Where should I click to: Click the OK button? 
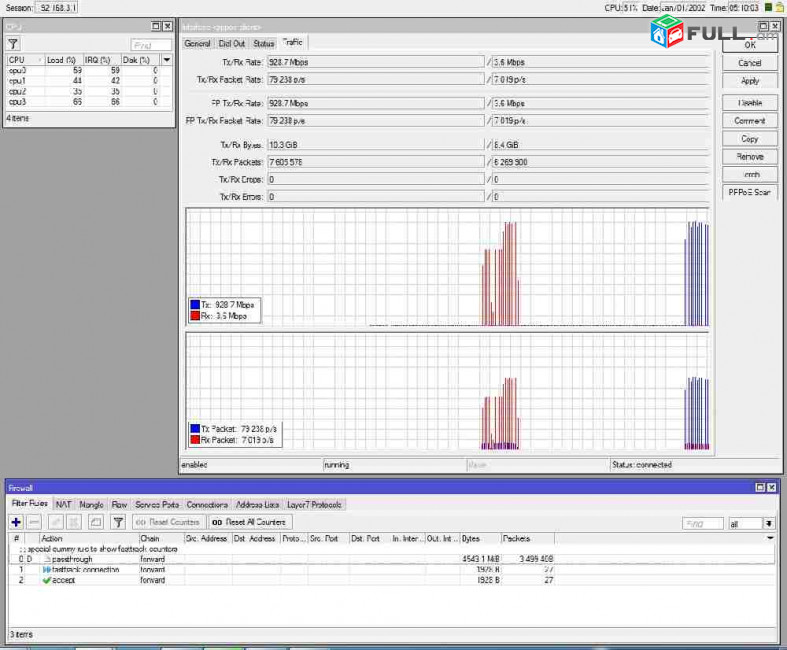(x=750, y=45)
